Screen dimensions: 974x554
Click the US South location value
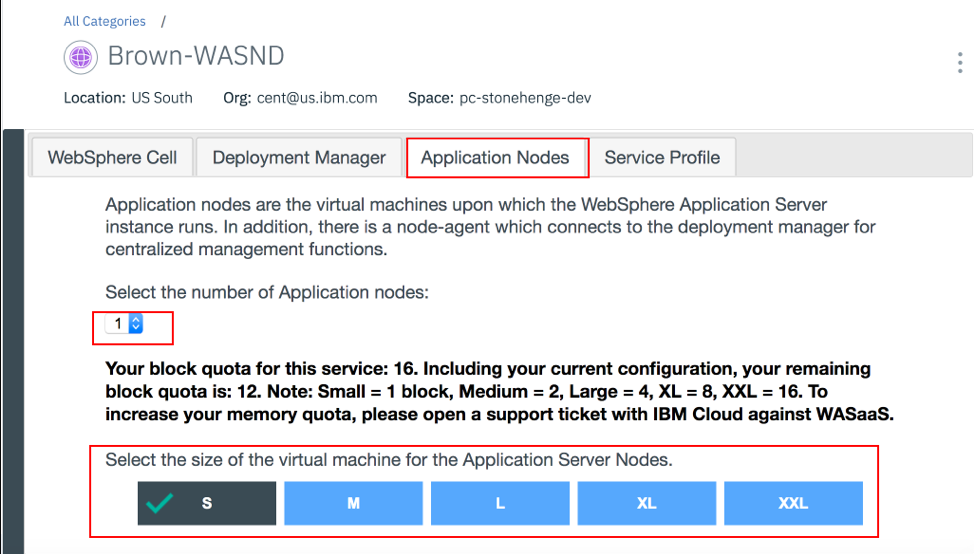[162, 98]
